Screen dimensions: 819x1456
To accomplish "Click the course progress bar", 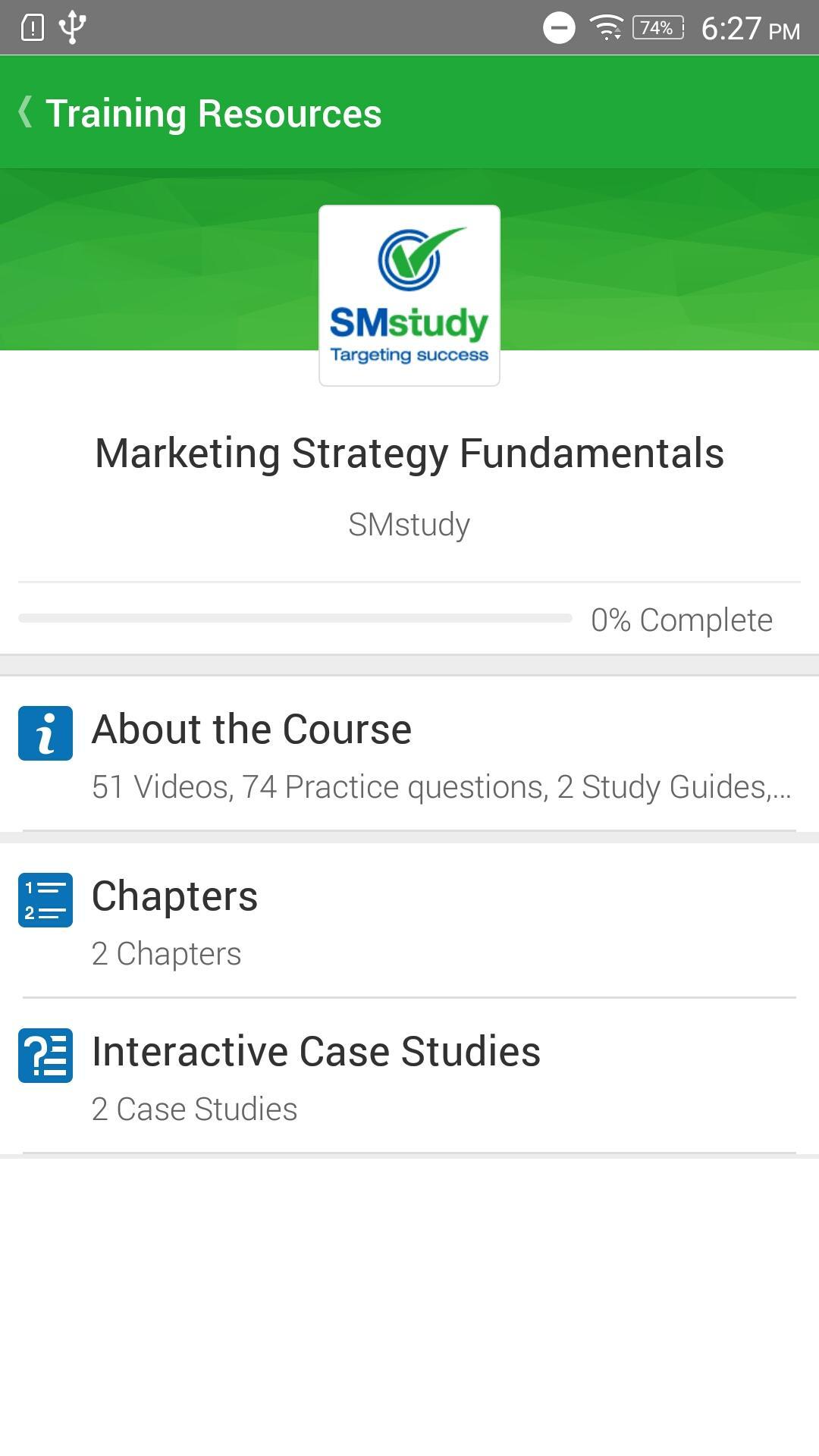I will click(295, 619).
